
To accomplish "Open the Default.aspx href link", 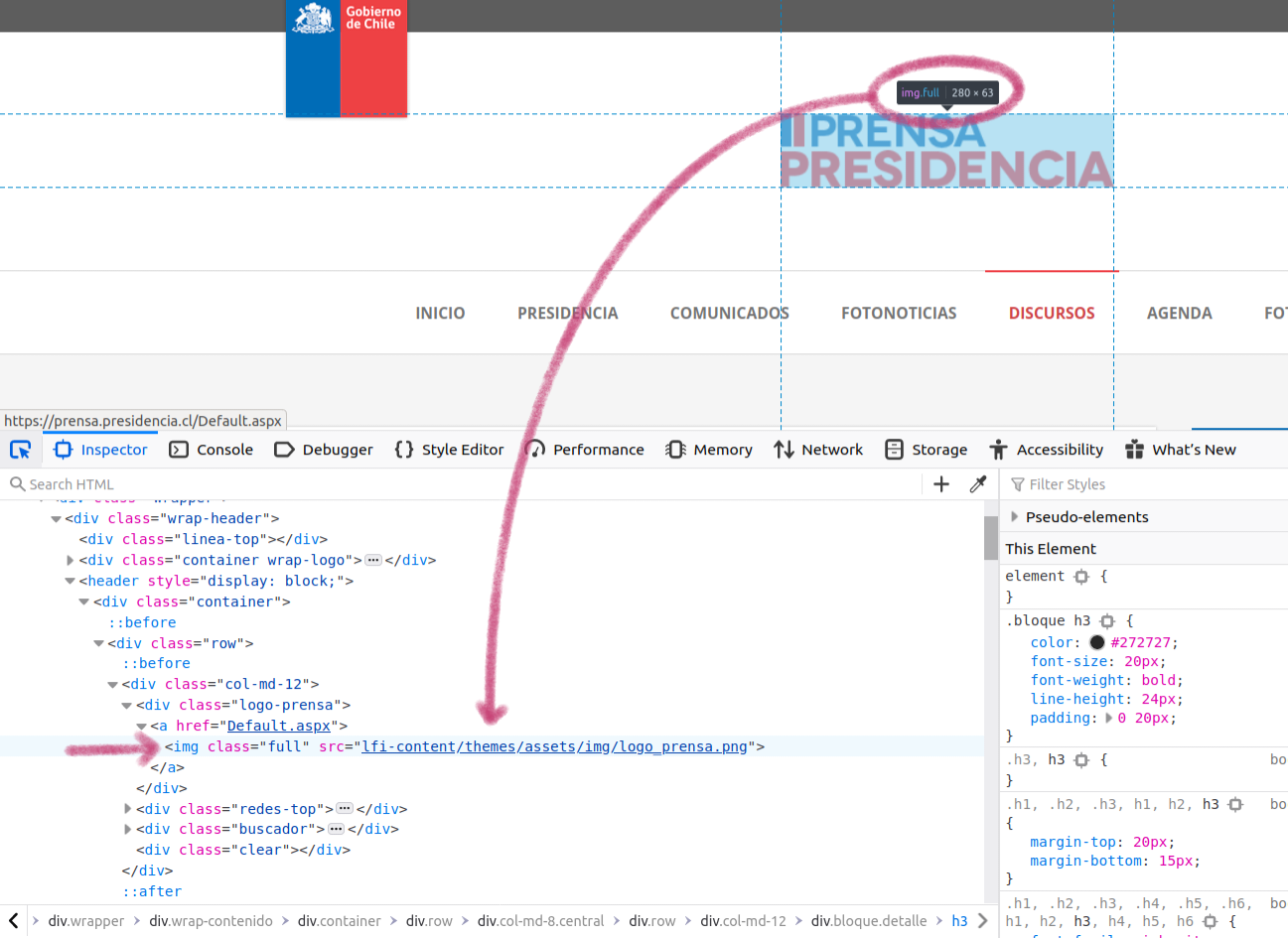I will pos(278,726).
